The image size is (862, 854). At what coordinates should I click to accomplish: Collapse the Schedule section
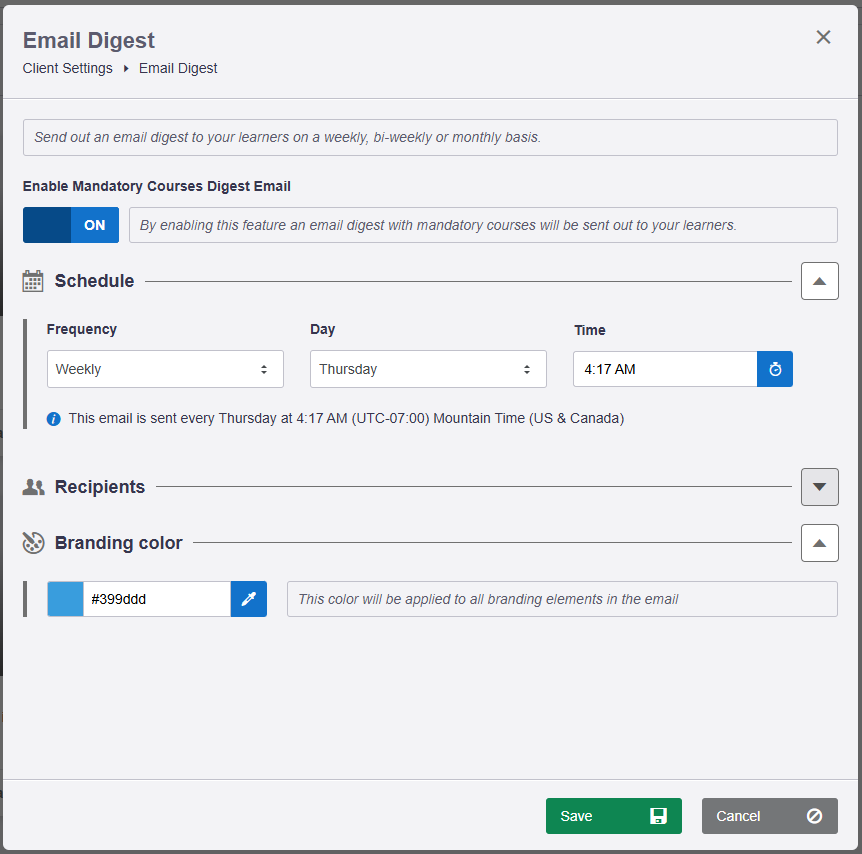[x=819, y=281]
